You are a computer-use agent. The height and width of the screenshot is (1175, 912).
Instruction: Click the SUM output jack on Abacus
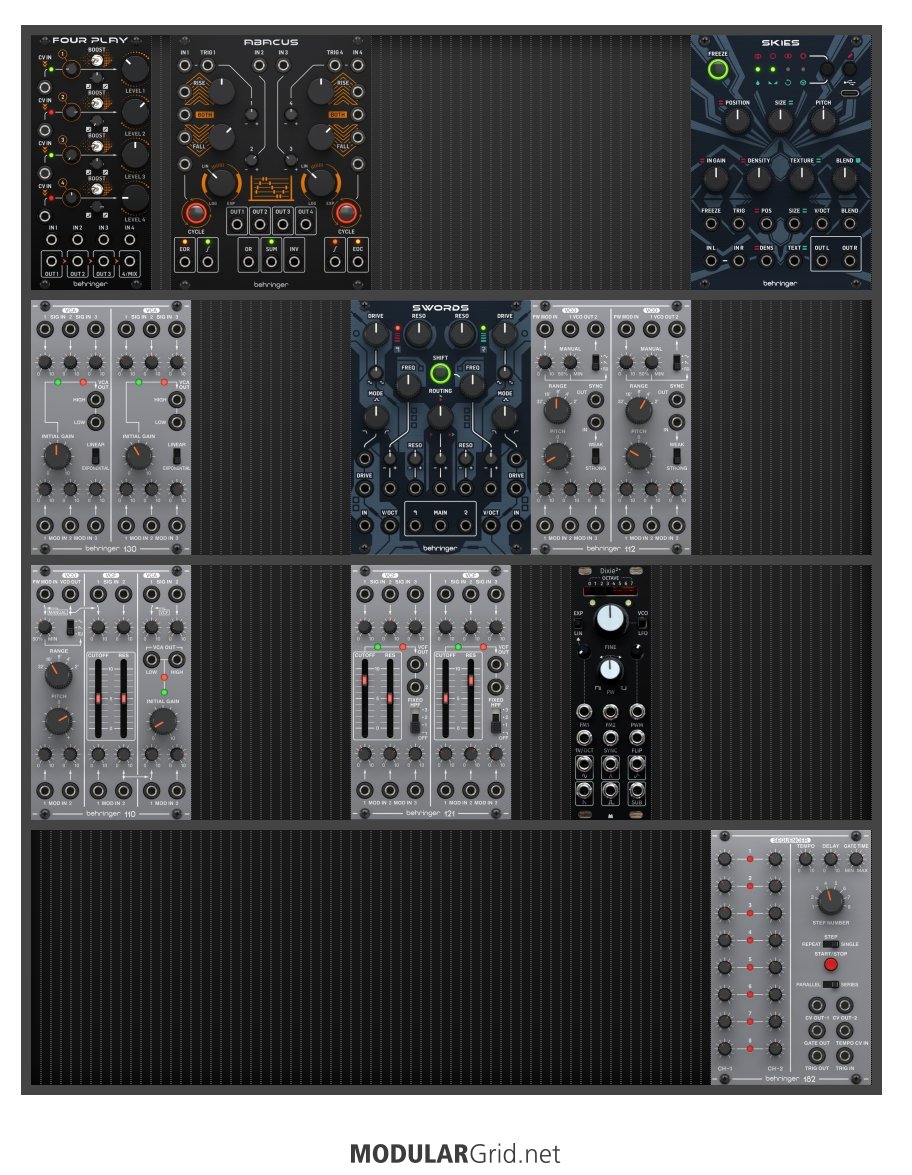click(x=271, y=262)
